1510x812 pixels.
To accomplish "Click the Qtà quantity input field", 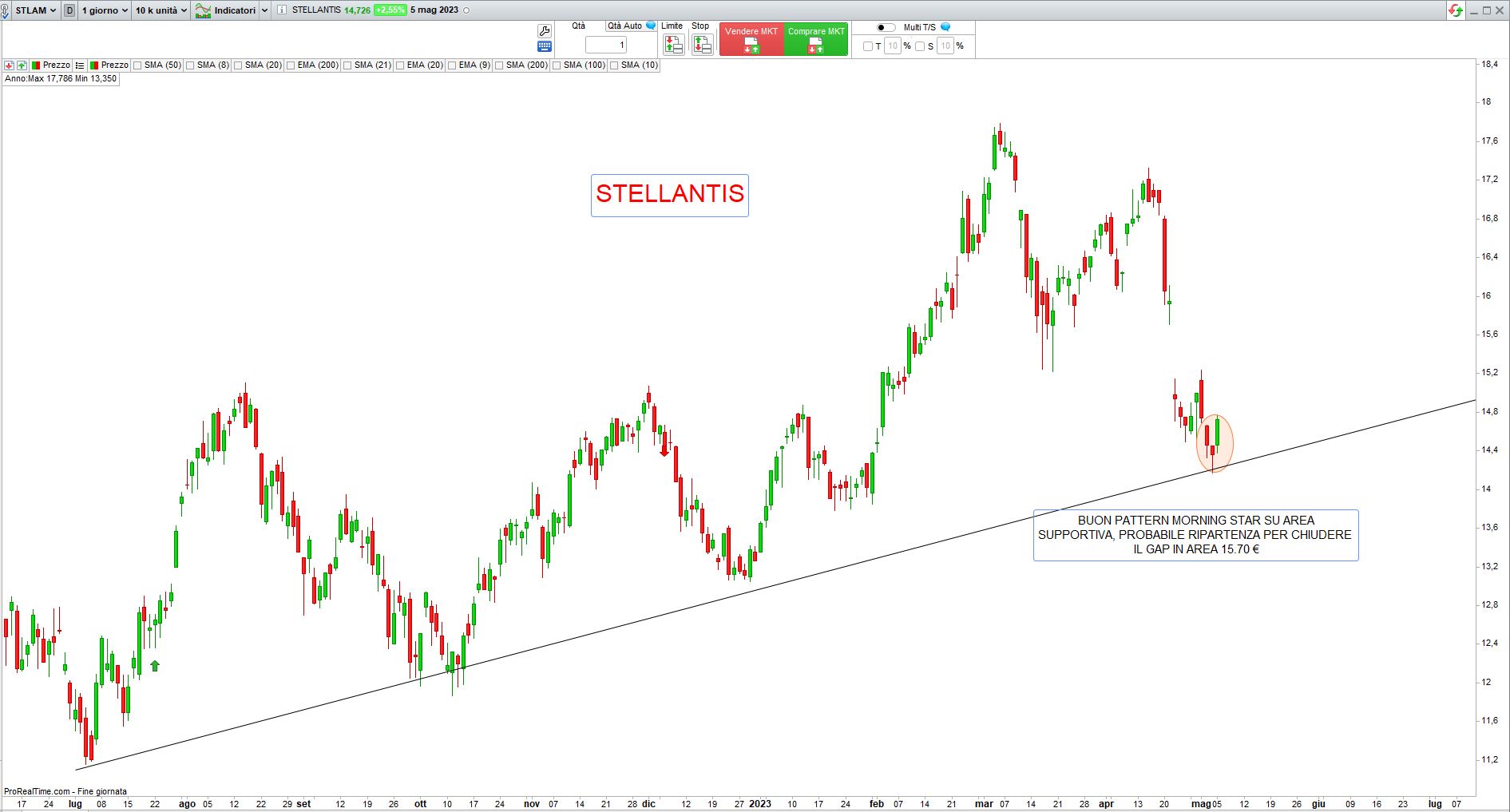I will [606, 46].
